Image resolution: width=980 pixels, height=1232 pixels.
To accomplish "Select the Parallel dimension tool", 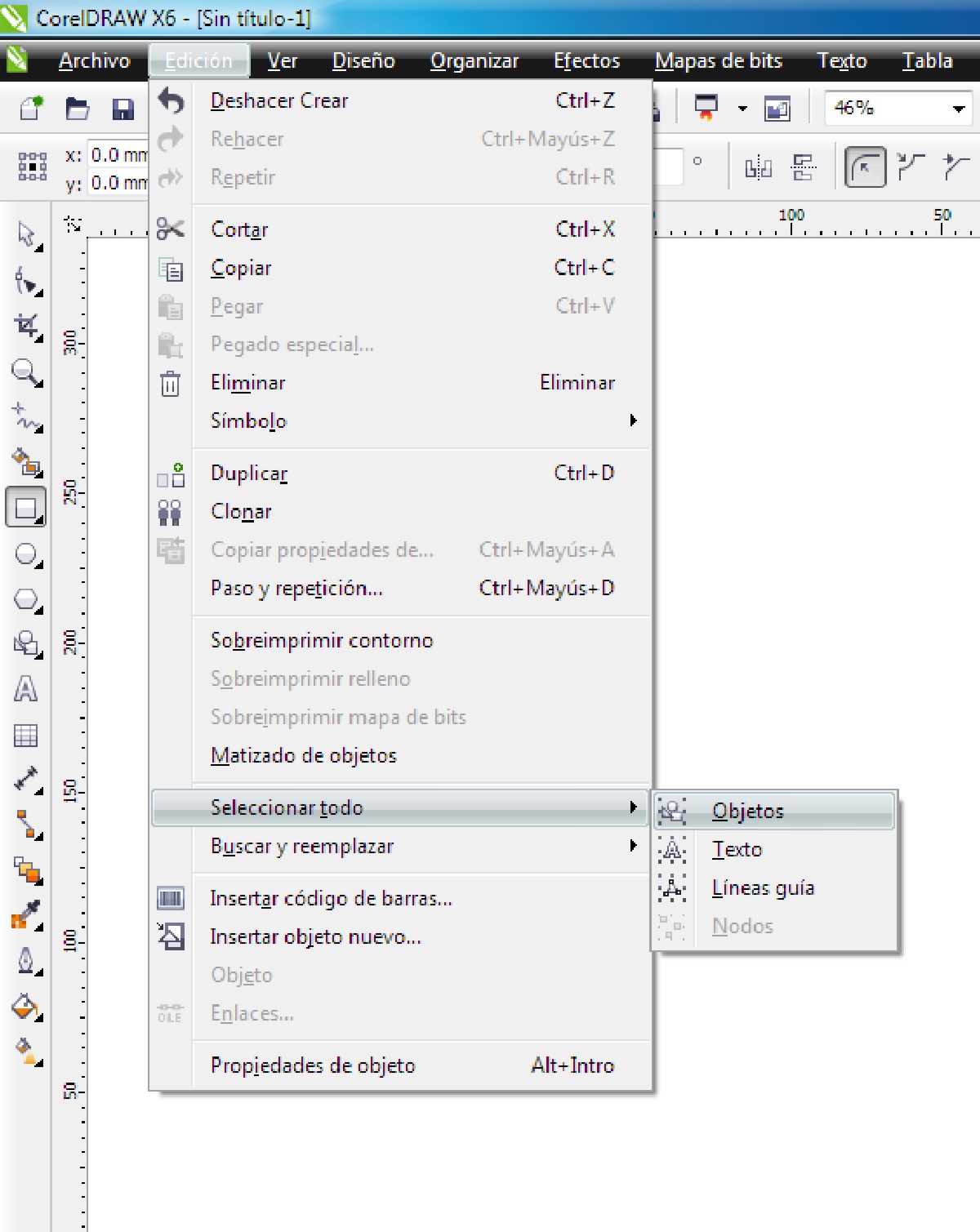I will tap(27, 780).
